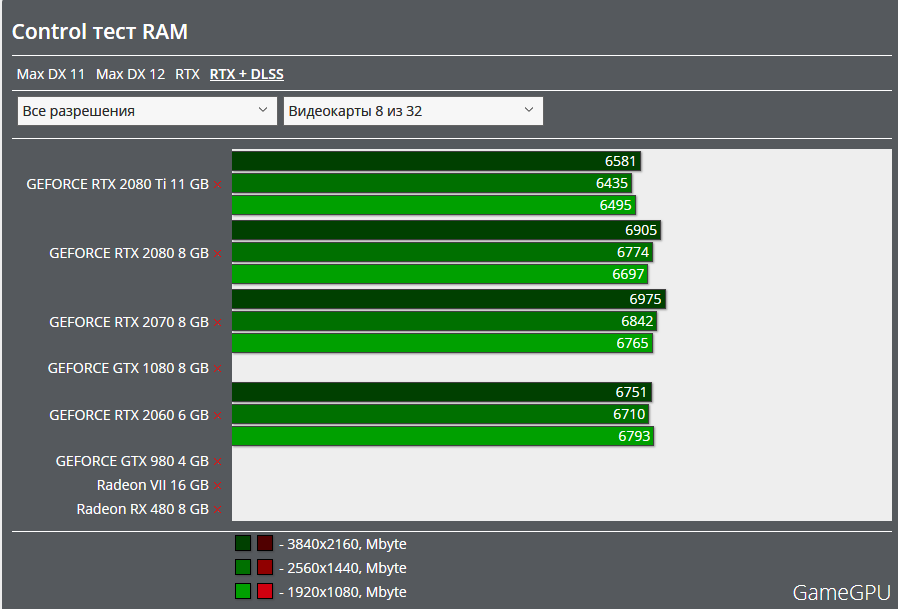This screenshot has width=898, height=609.
Task: Click the Radeon RX 480 8 GB label
Action: tap(143, 509)
